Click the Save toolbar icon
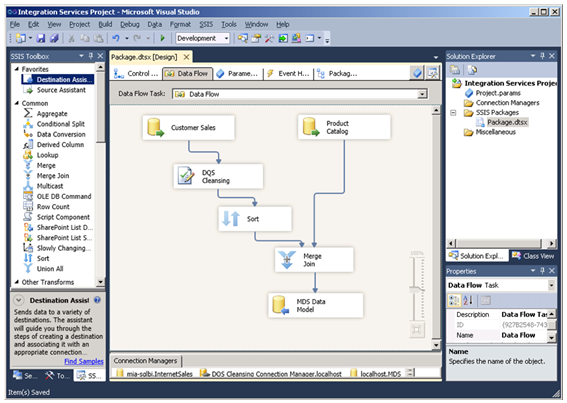 click(41, 38)
